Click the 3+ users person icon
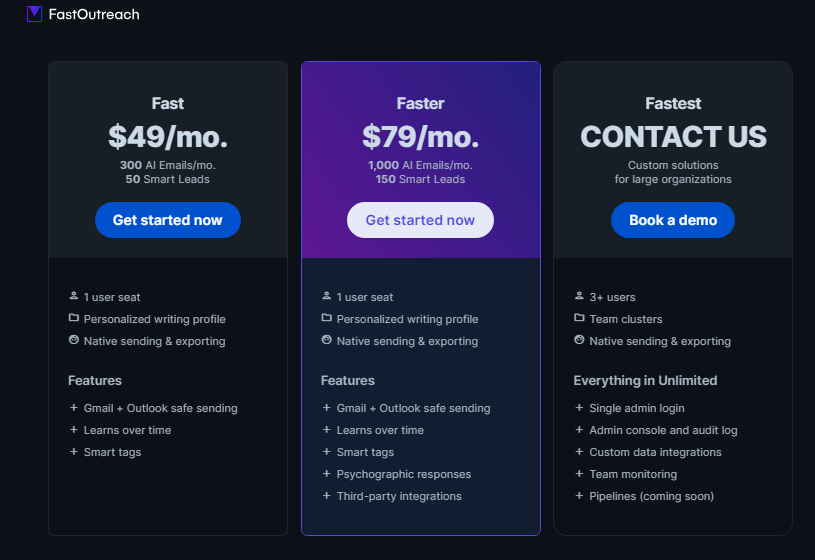The width and height of the screenshot is (815, 560). [579, 296]
